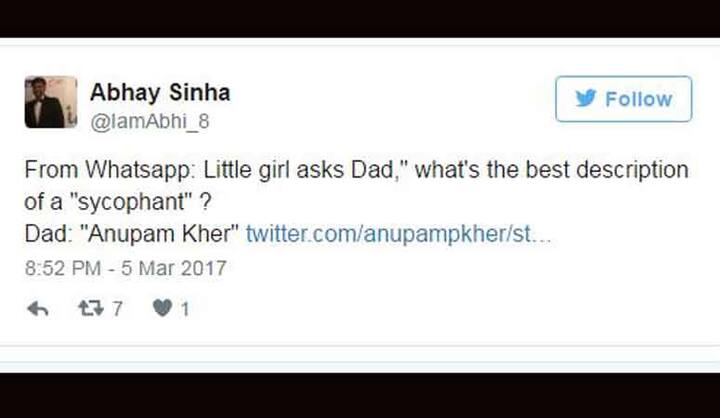Click the 8:52 PM time in timestamp
The width and height of the screenshot is (720, 418).
click(60, 268)
